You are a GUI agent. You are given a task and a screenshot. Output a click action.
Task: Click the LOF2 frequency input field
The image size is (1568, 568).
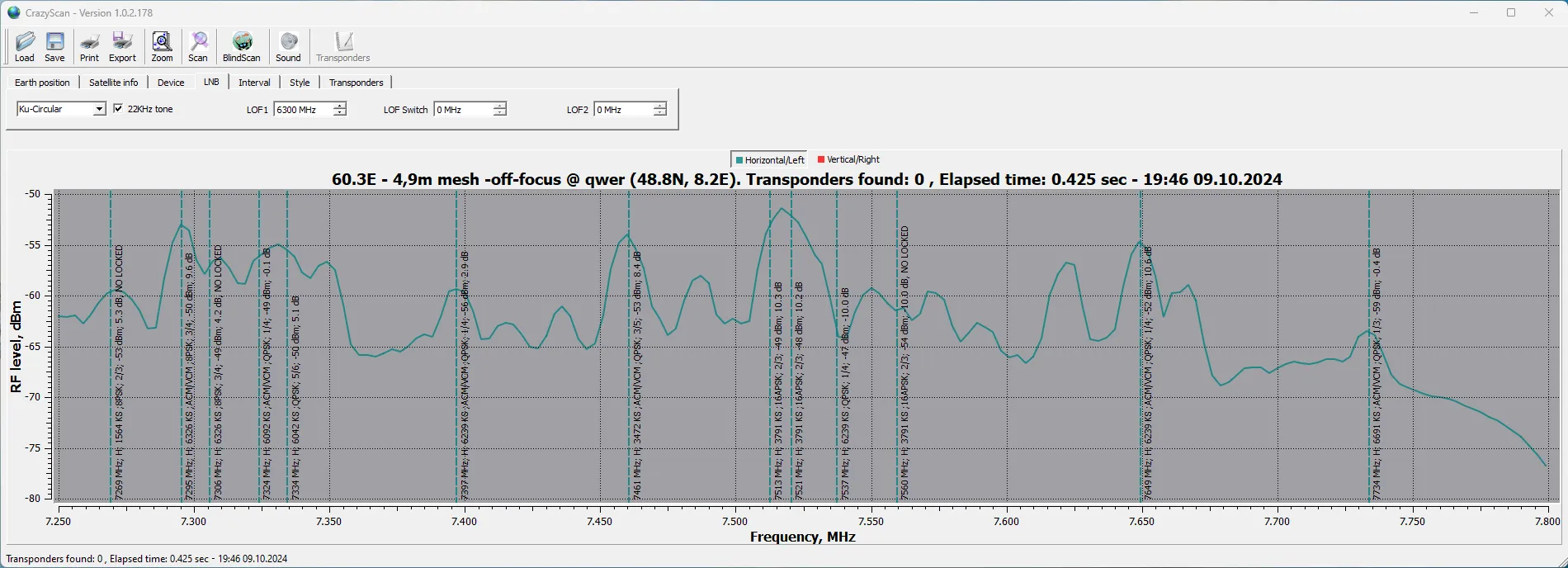[623, 110]
